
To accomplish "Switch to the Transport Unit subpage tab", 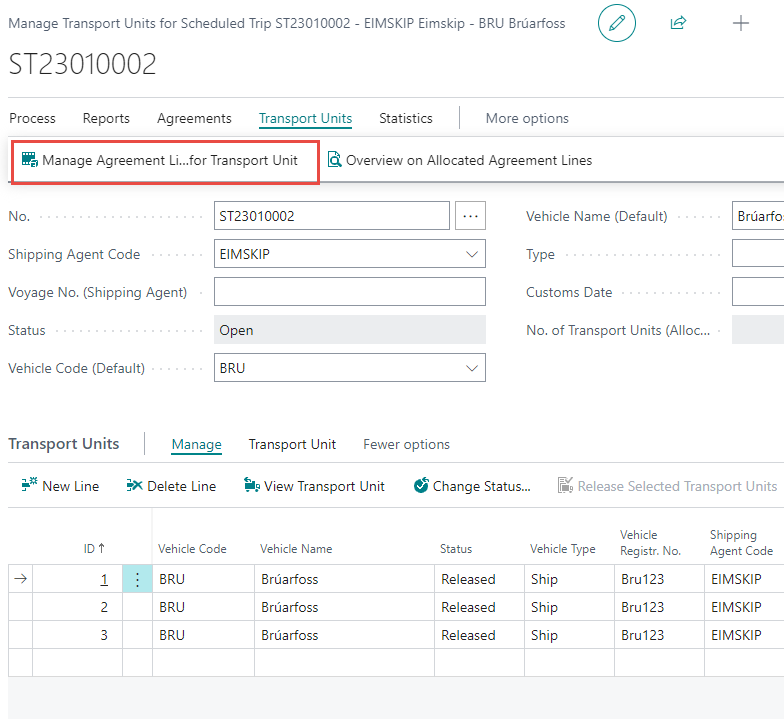I will pos(292,444).
